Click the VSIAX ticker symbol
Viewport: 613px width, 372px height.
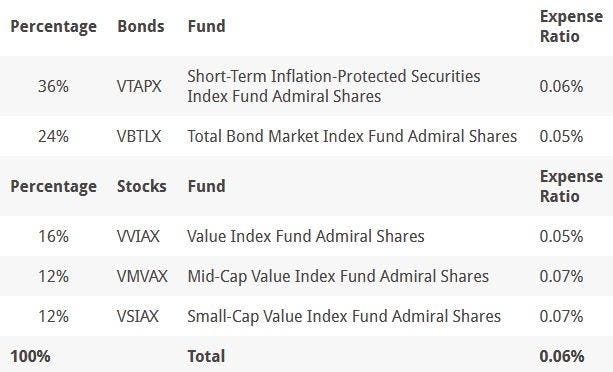[x=138, y=316]
